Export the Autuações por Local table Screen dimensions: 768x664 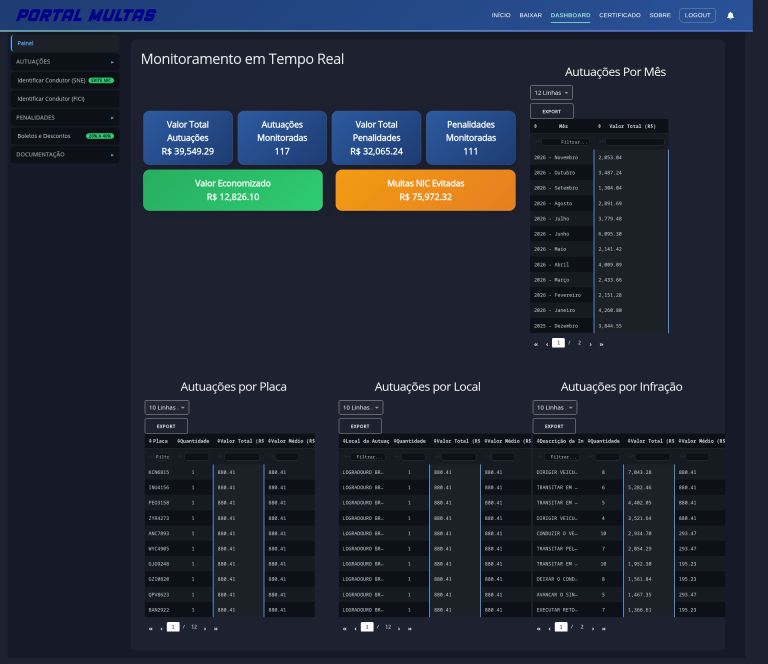click(360, 426)
